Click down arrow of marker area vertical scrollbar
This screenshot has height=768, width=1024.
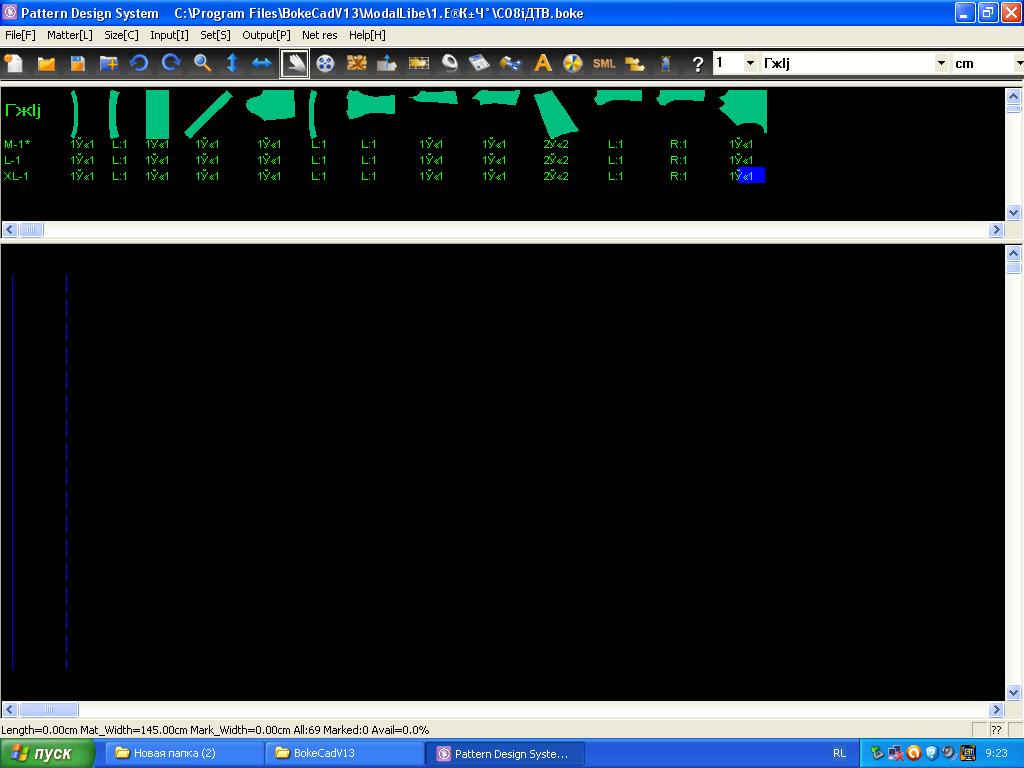1014,692
